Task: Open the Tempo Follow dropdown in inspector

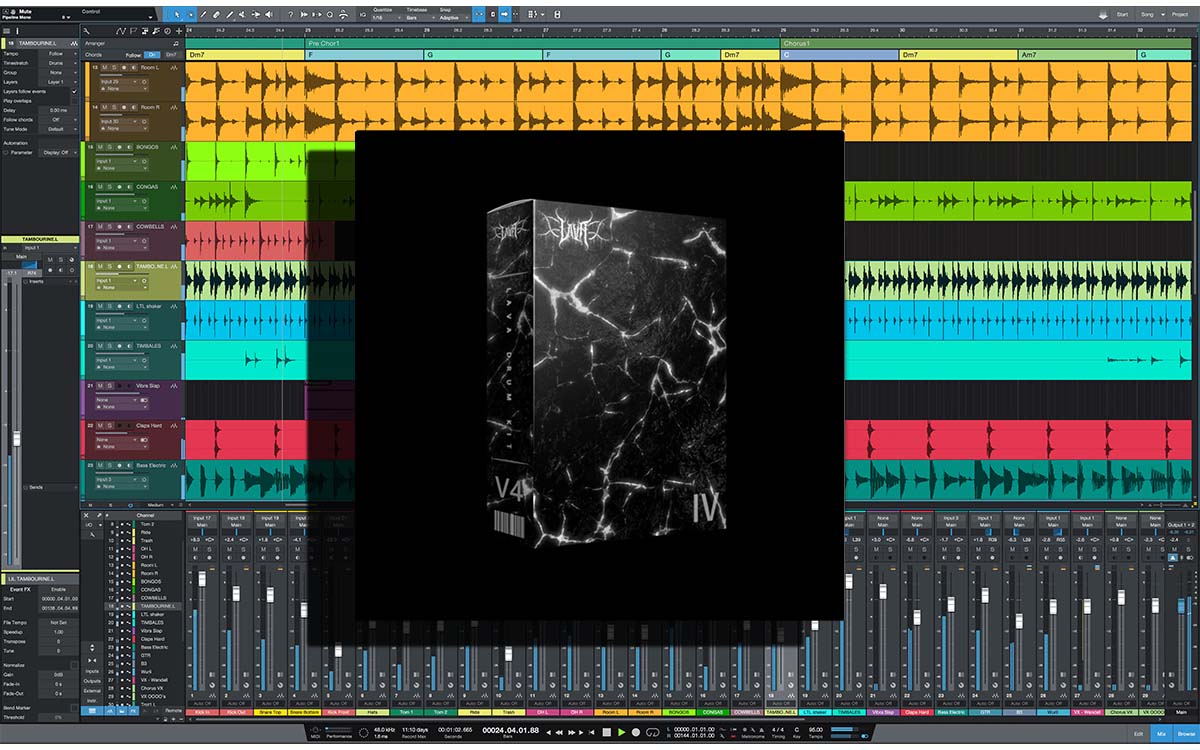Action: [x=58, y=54]
